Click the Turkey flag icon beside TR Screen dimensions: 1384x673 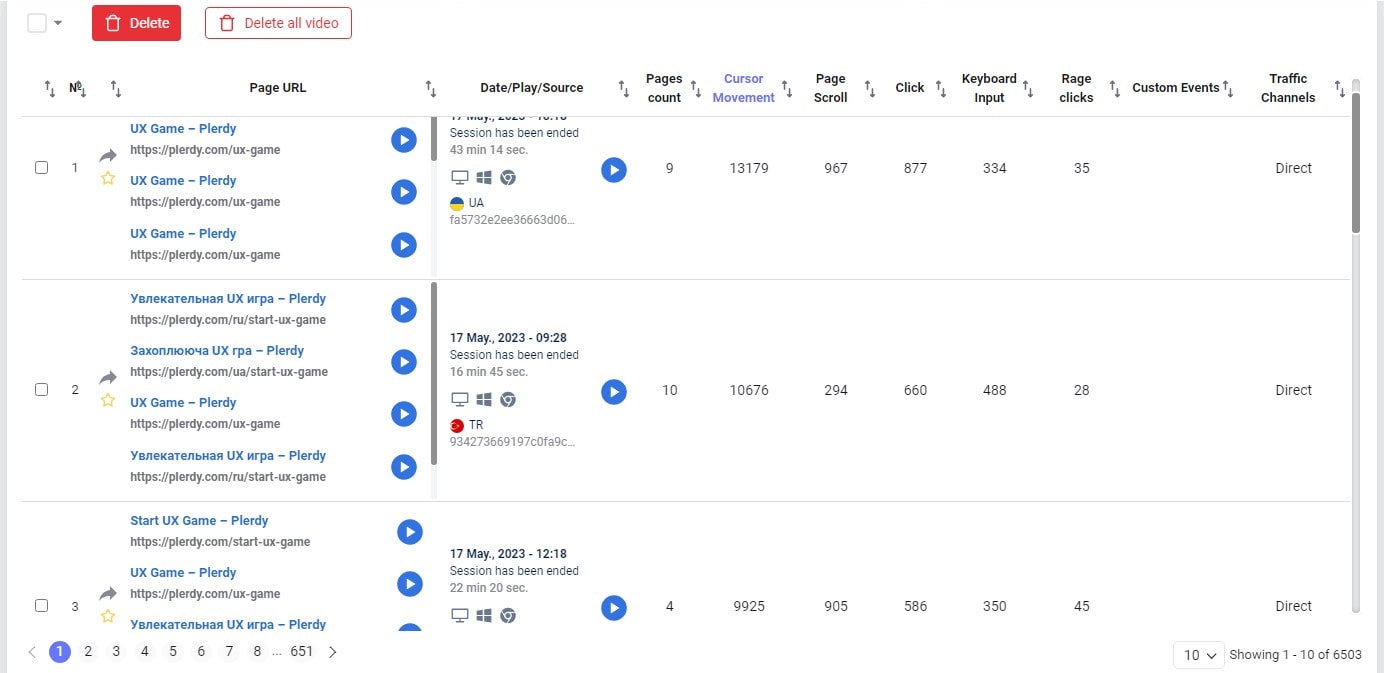pyautogui.click(x=457, y=425)
